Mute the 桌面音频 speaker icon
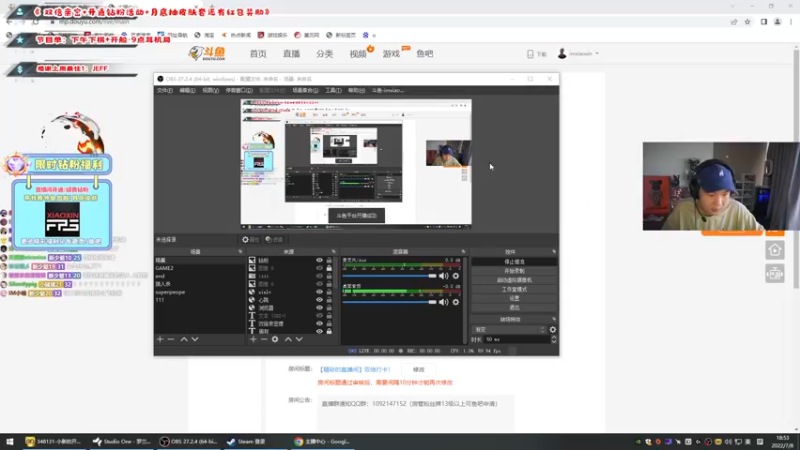800x450 pixels. pos(443,302)
